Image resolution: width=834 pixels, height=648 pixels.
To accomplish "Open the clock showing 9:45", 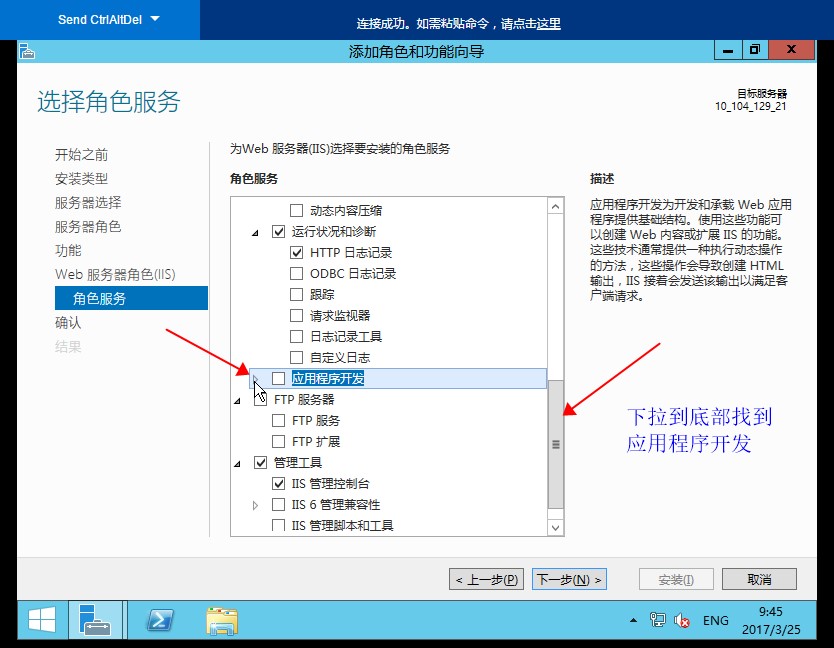I will coord(771,620).
